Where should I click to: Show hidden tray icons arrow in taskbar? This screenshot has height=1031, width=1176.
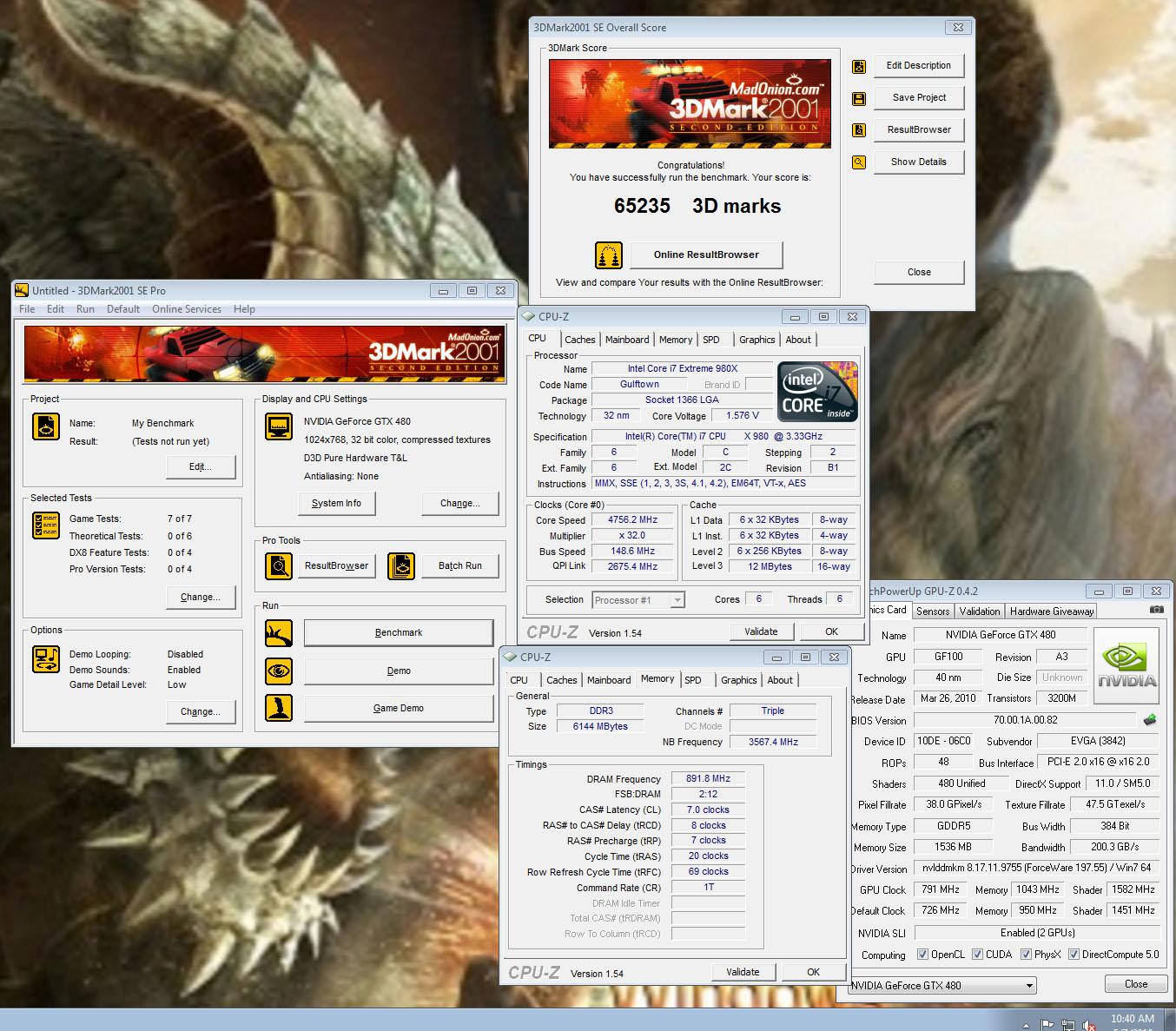click(x=1026, y=1026)
